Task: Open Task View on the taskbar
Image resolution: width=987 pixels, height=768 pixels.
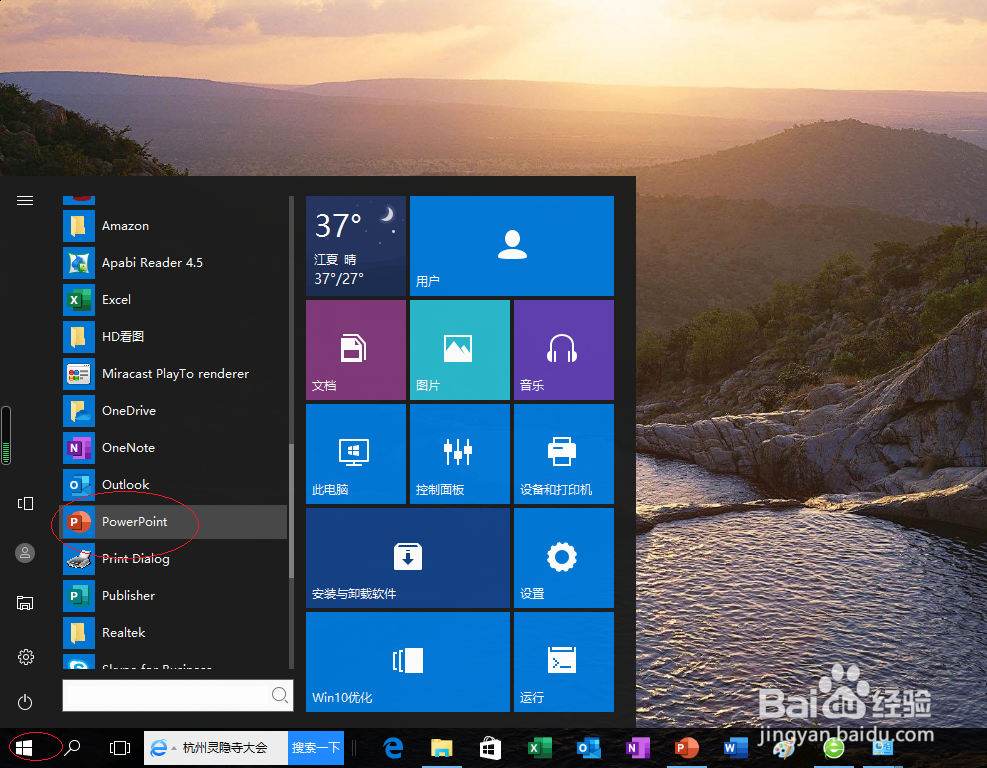Action: 120,748
